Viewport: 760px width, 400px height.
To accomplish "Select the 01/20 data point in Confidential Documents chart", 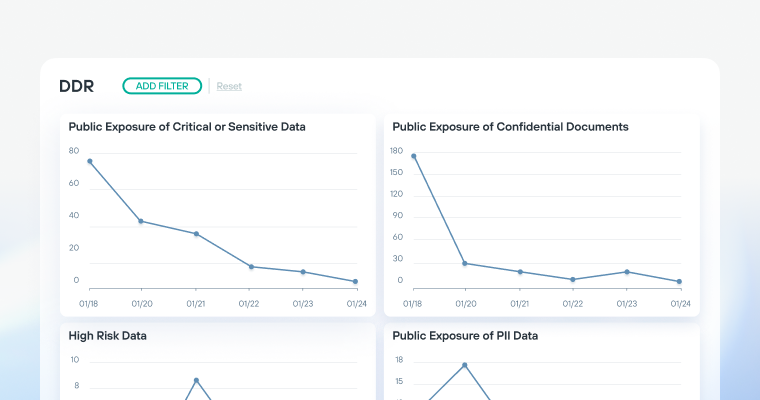I will click(x=465, y=263).
